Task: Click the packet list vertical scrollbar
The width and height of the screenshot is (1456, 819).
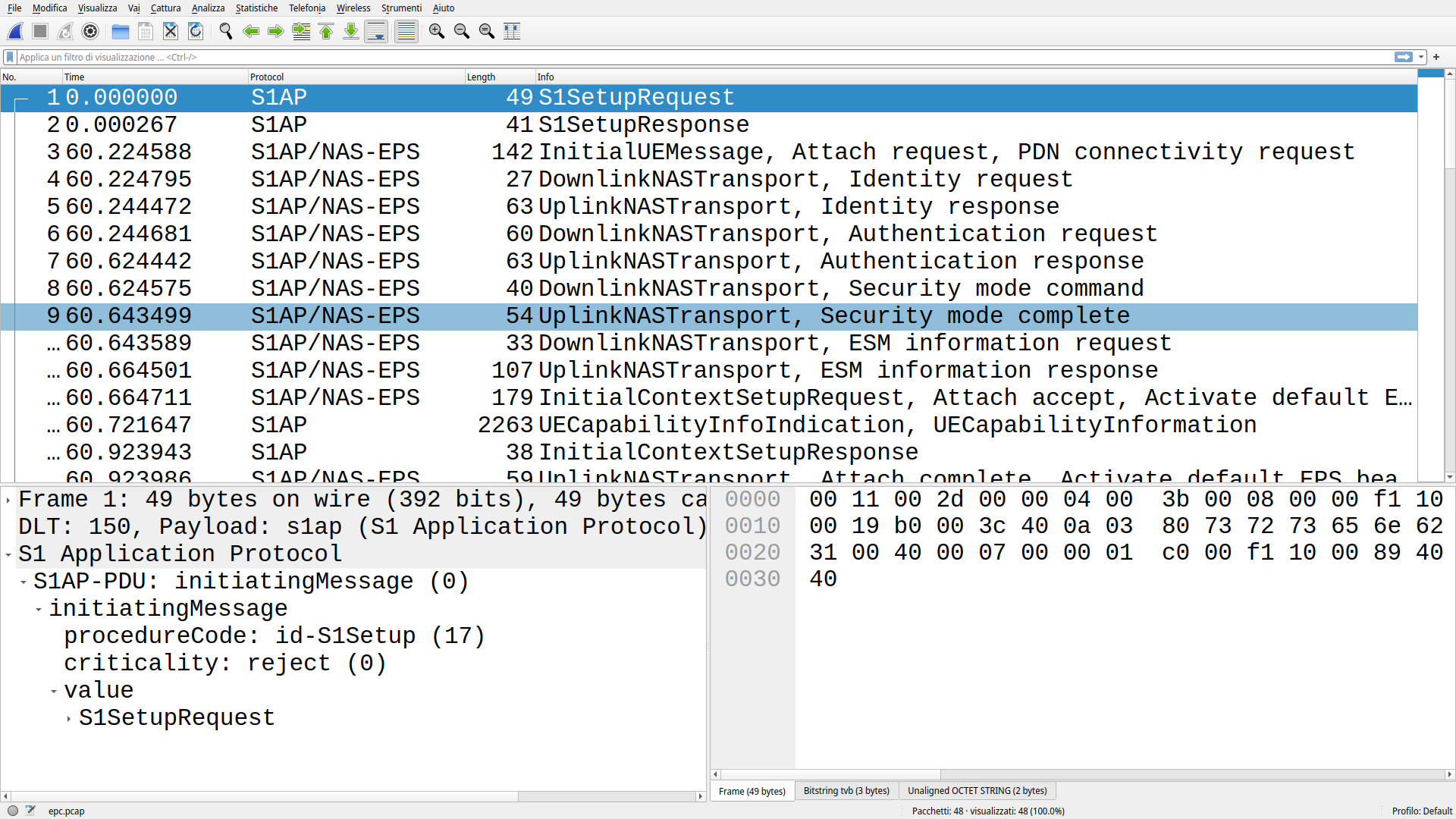Action: [1449, 275]
